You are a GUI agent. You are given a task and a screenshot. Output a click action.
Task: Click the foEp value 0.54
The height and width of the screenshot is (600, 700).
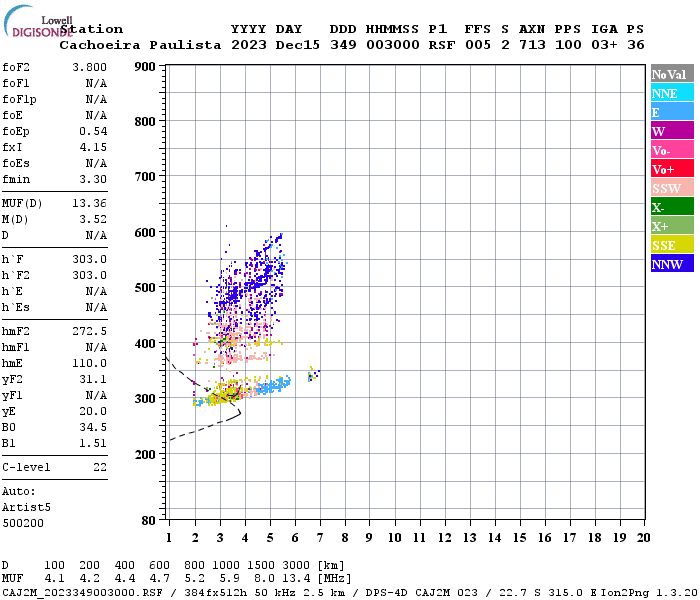(x=93, y=131)
